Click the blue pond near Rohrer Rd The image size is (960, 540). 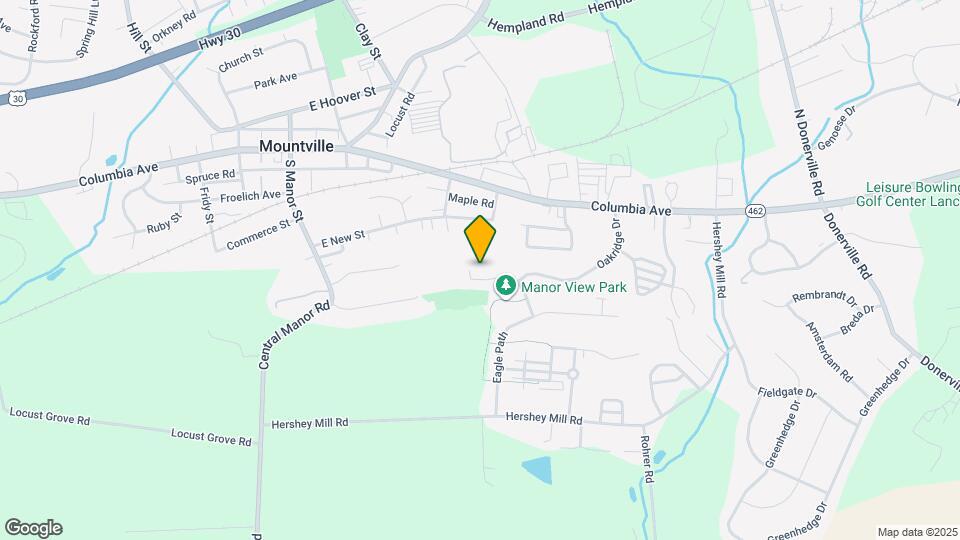(538, 470)
